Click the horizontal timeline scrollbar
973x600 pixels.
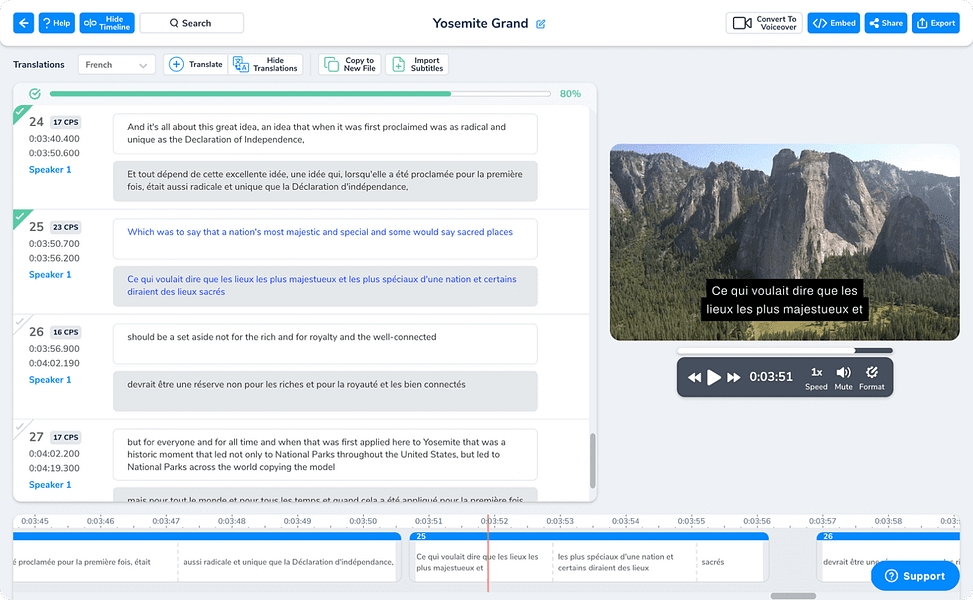[793, 596]
